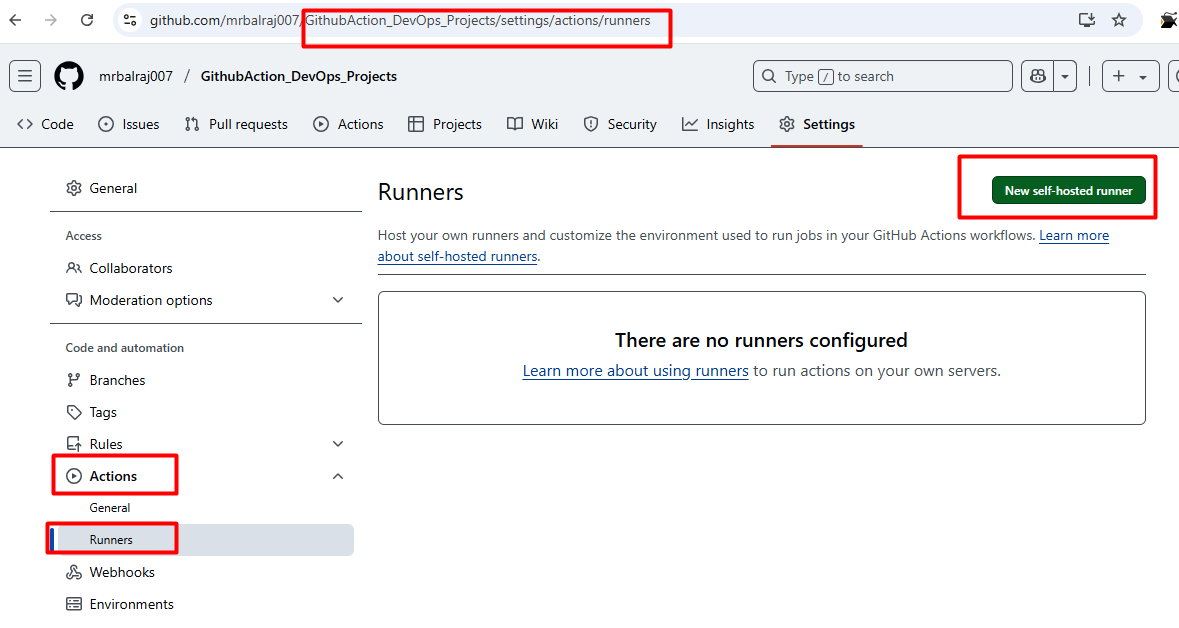1179x628 pixels.
Task: Switch to the Code tab
Action: pos(45,124)
